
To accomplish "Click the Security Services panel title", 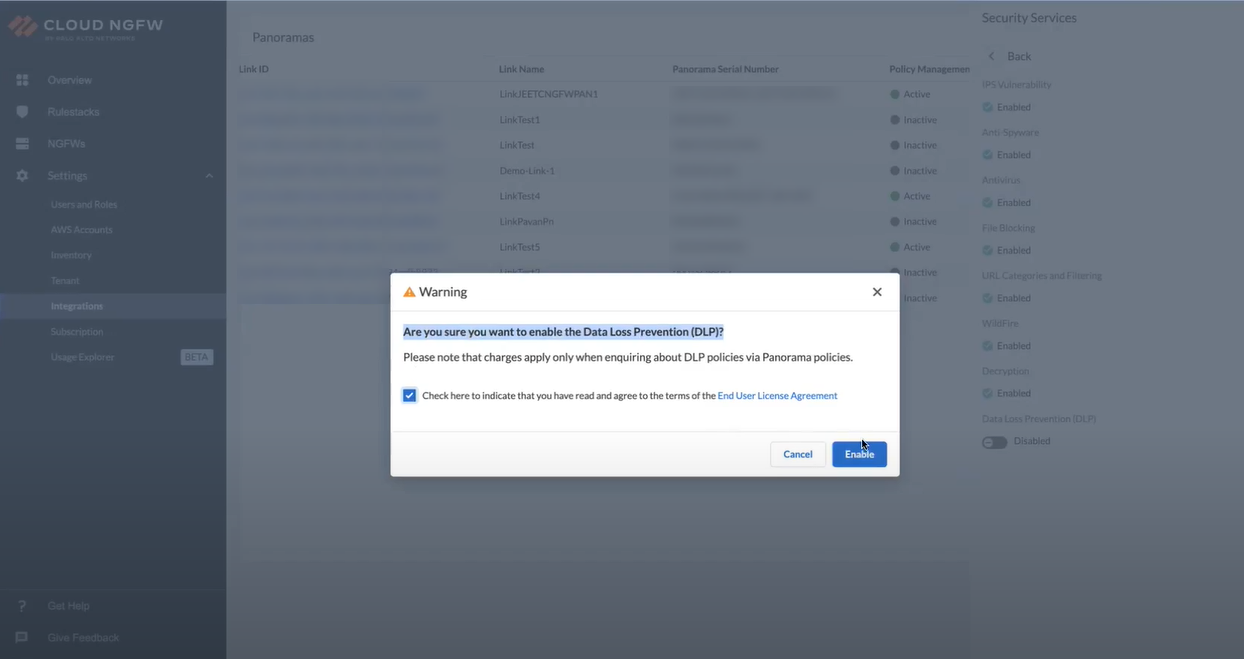I will pos(1029,18).
